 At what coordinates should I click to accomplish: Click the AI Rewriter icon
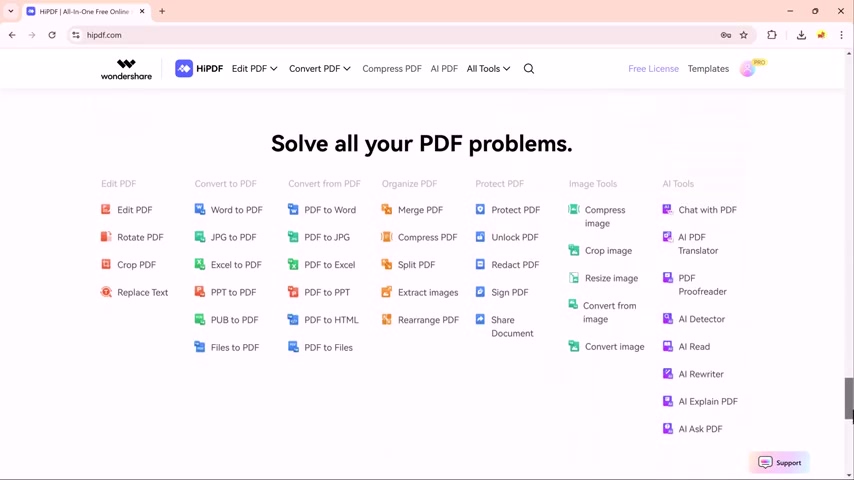point(667,374)
